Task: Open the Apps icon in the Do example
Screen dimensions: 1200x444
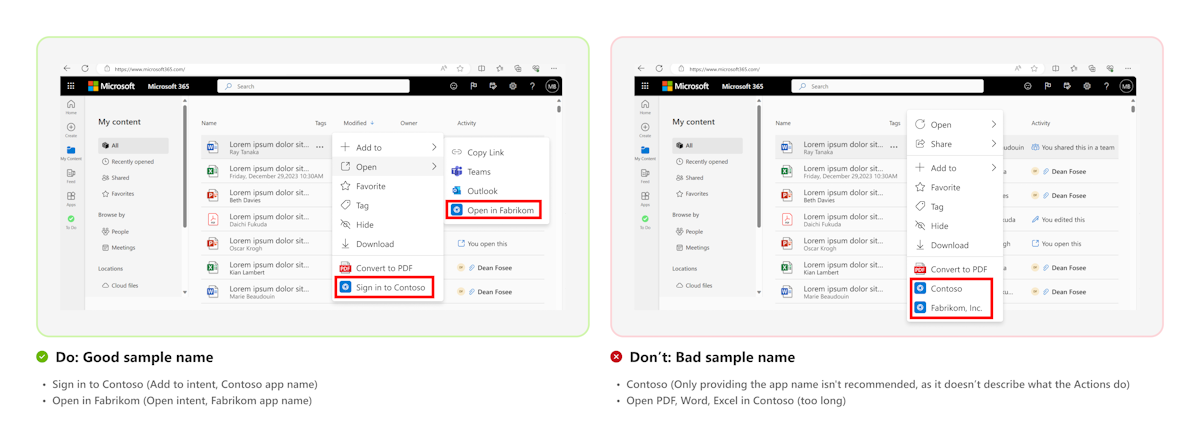Action: coord(71,198)
